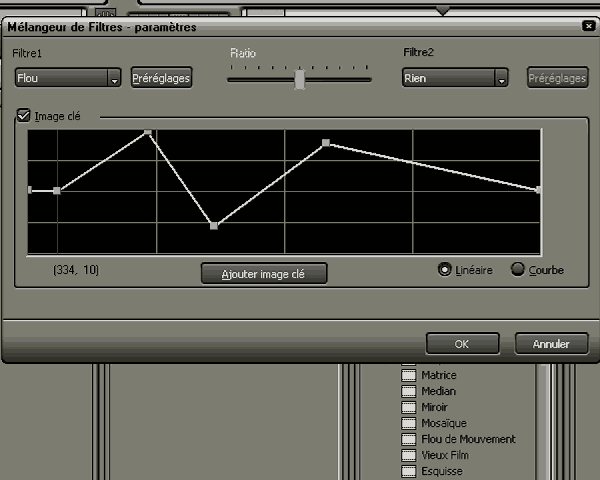The height and width of the screenshot is (480, 600).
Task: Select the keyframe at the graph's left edge
Action: (30, 190)
